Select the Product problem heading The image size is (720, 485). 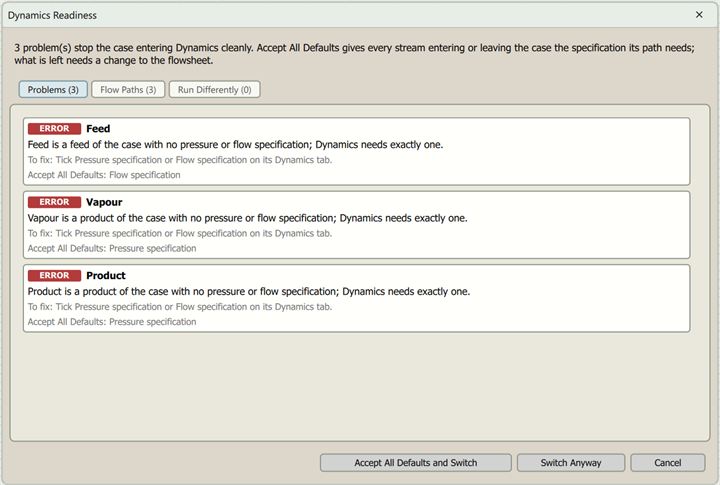[106, 276]
